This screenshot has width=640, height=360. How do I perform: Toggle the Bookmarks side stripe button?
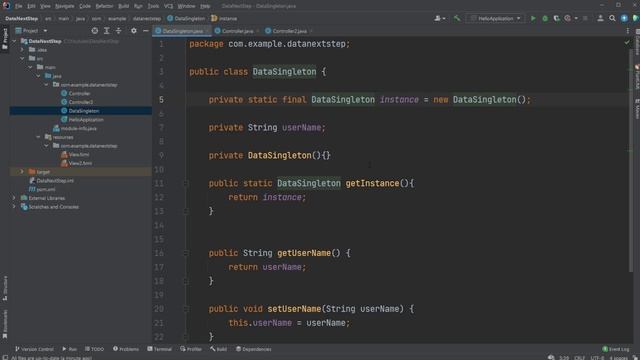[x=5, y=324]
